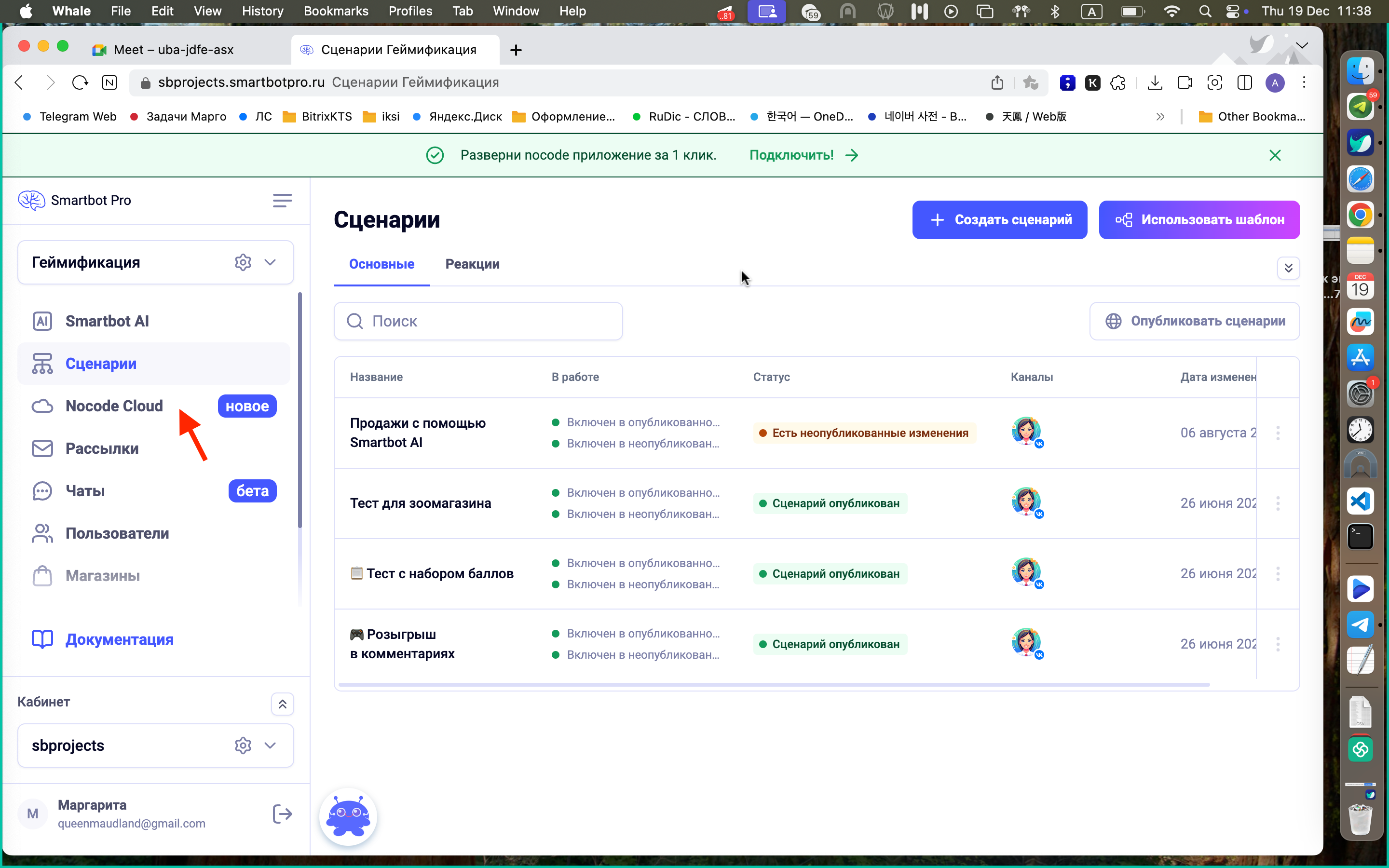
Task: Open browser extensions puzzle icon
Action: (1118, 82)
